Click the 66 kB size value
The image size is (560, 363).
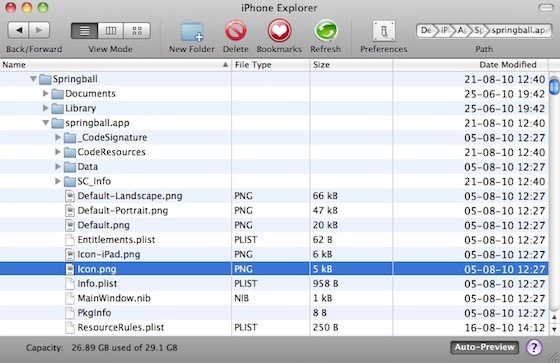click(325, 196)
